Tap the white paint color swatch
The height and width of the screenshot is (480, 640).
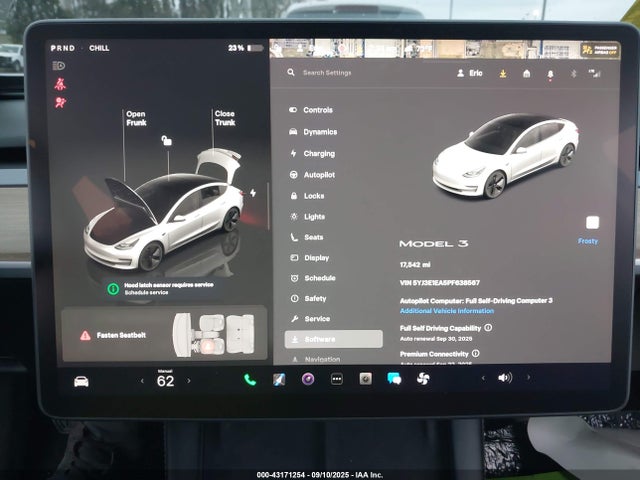tap(592, 222)
